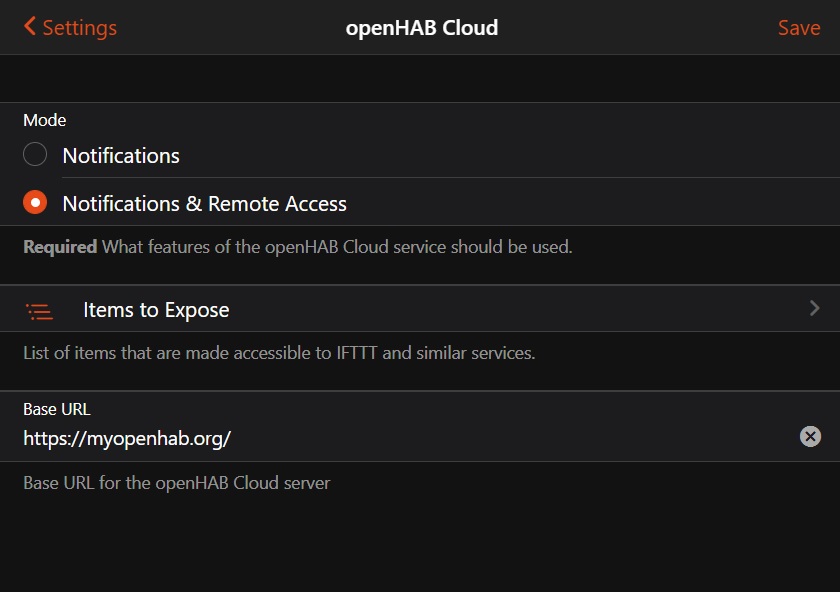840x592 pixels.
Task: Clear the Base URL with X icon
Action: pyautogui.click(x=810, y=437)
